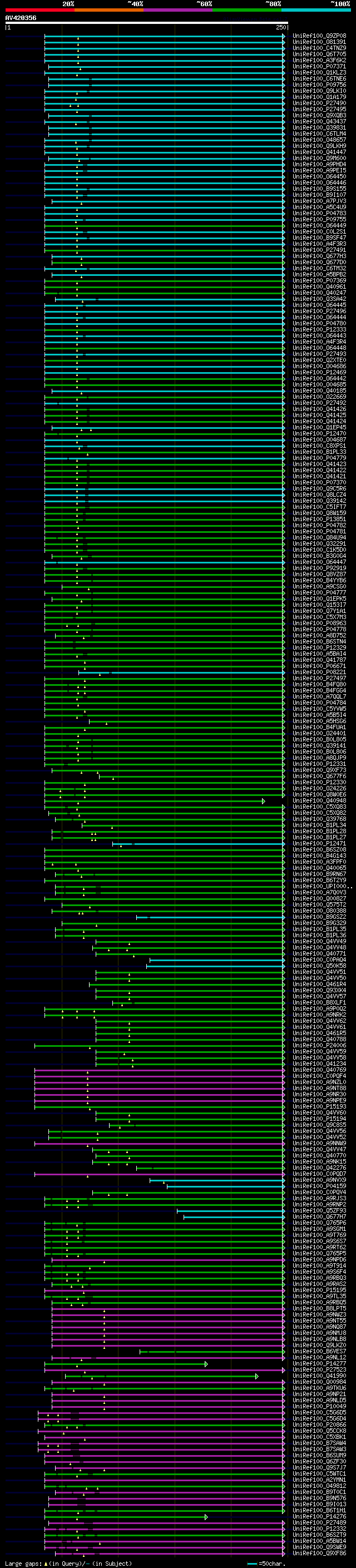Select hit label UniRef100_B1PL34
Image resolution: width=356 pixels, height=1568 pixels.
click(319, 825)
